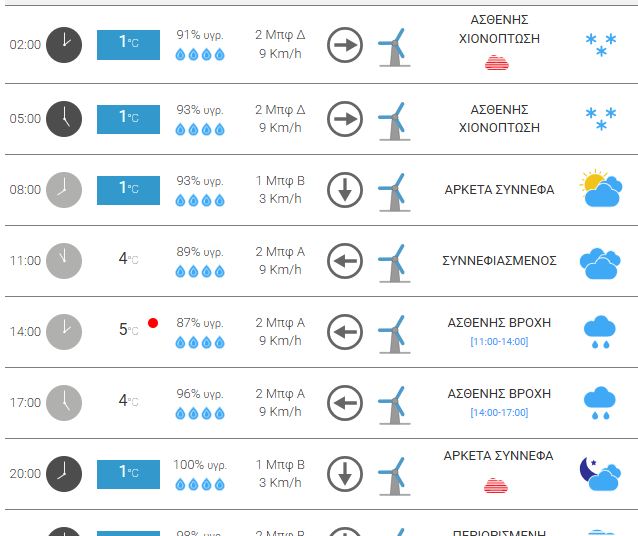Click the windmill icon in the 17:00 row
The height and width of the screenshot is (536, 638).
tap(394, 403)
